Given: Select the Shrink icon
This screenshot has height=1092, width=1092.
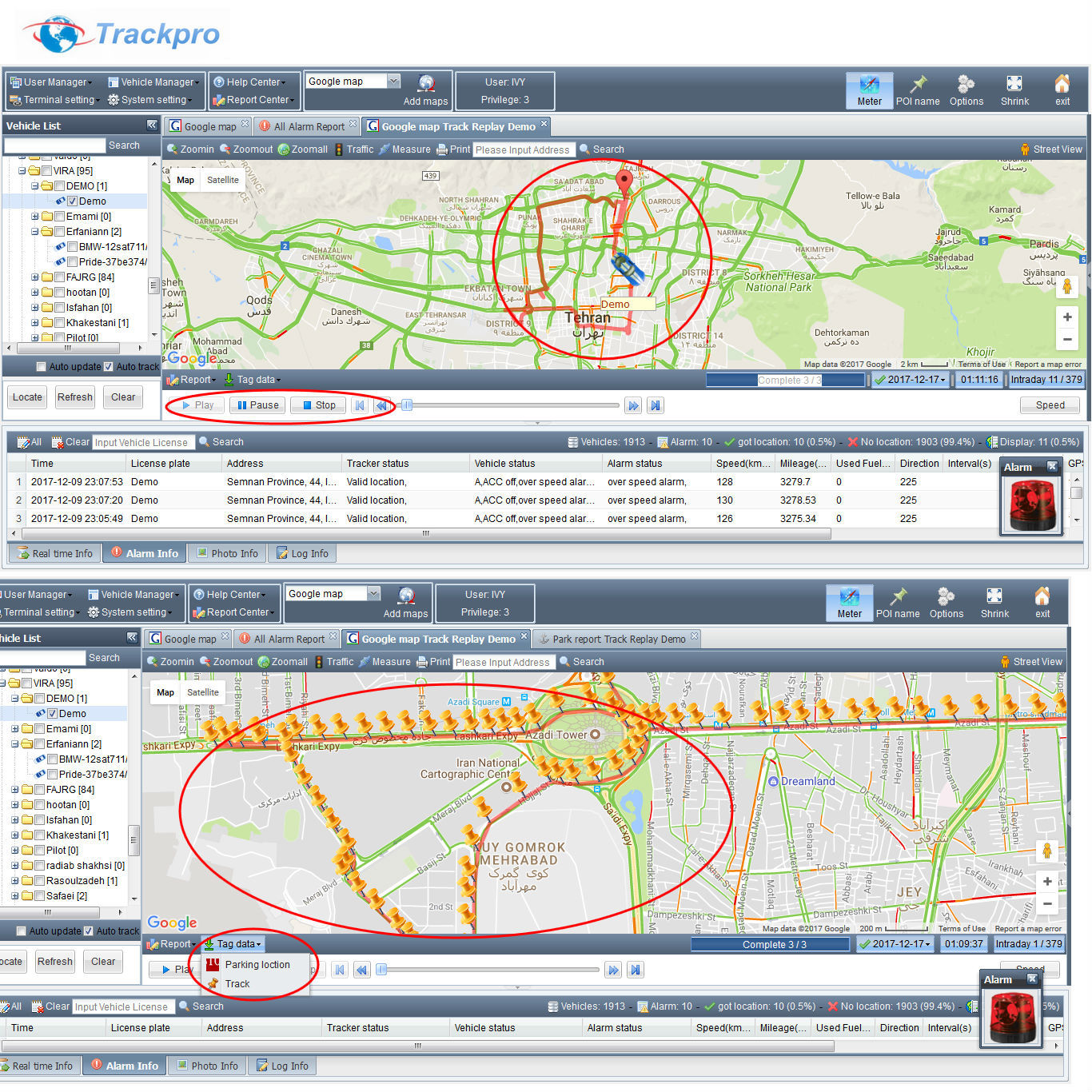Looking at the screenshot, I should tap(1014, 88).
